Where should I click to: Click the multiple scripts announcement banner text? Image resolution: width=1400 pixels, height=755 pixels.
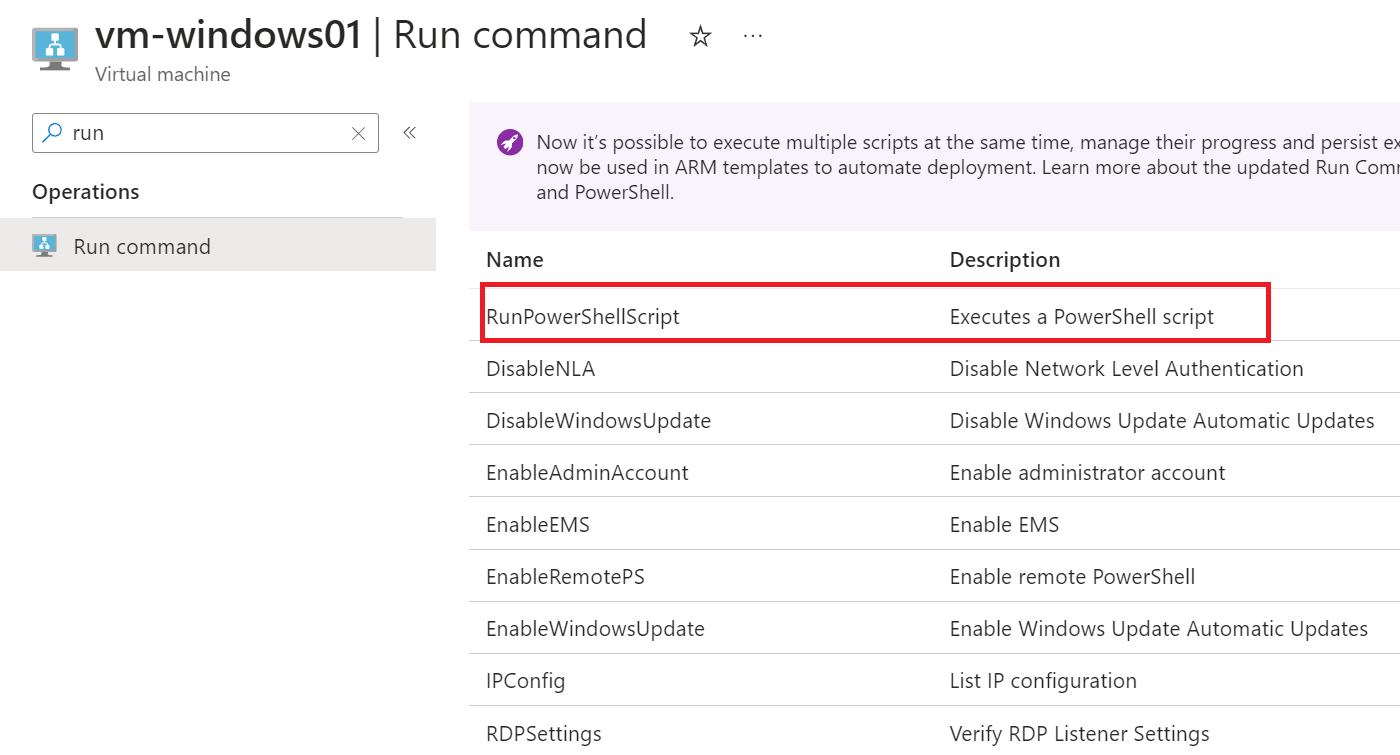pos(968,167)
